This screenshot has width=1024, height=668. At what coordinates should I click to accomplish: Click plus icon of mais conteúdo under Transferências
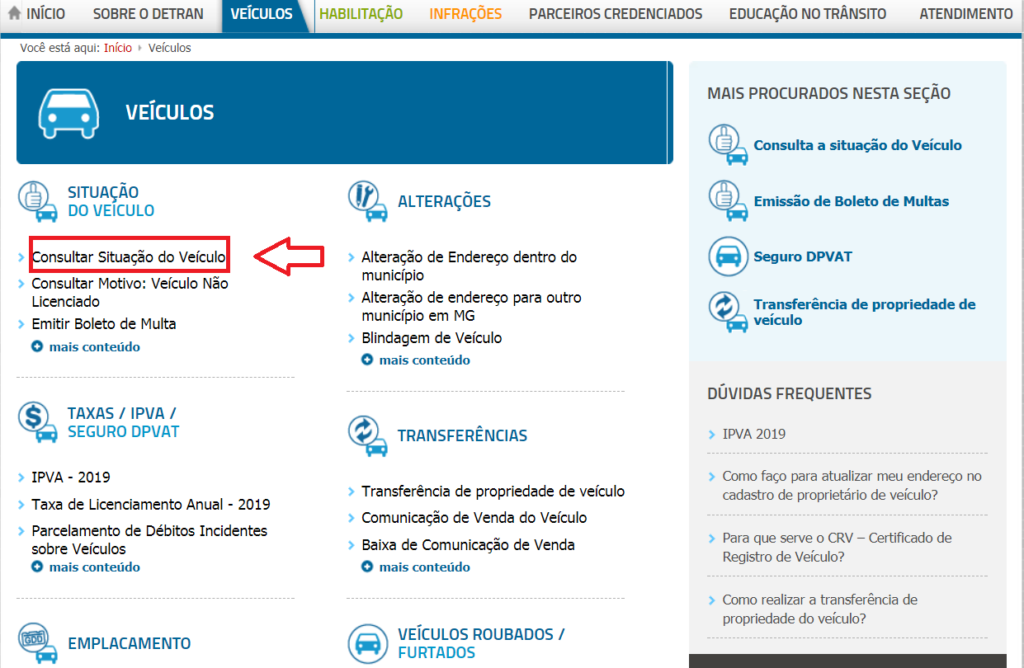[x=367, y=566]
